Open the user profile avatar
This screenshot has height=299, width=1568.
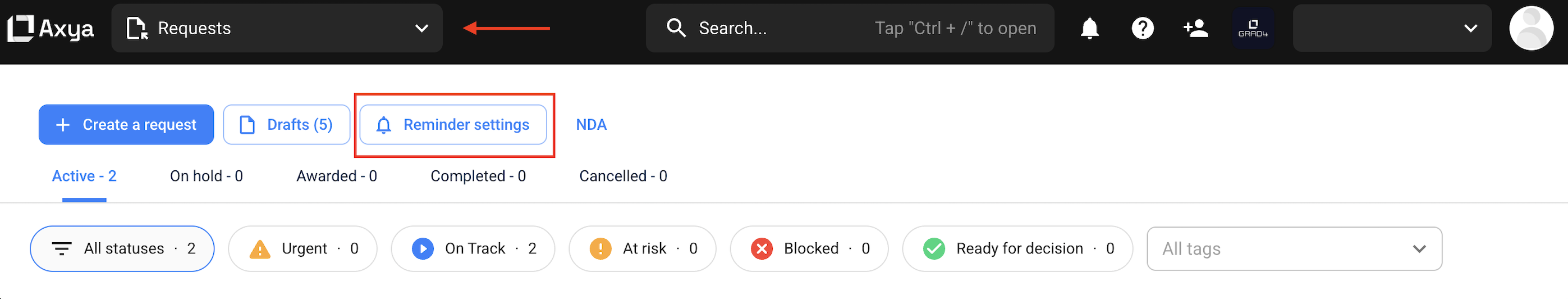click(x=1530, y=28)
